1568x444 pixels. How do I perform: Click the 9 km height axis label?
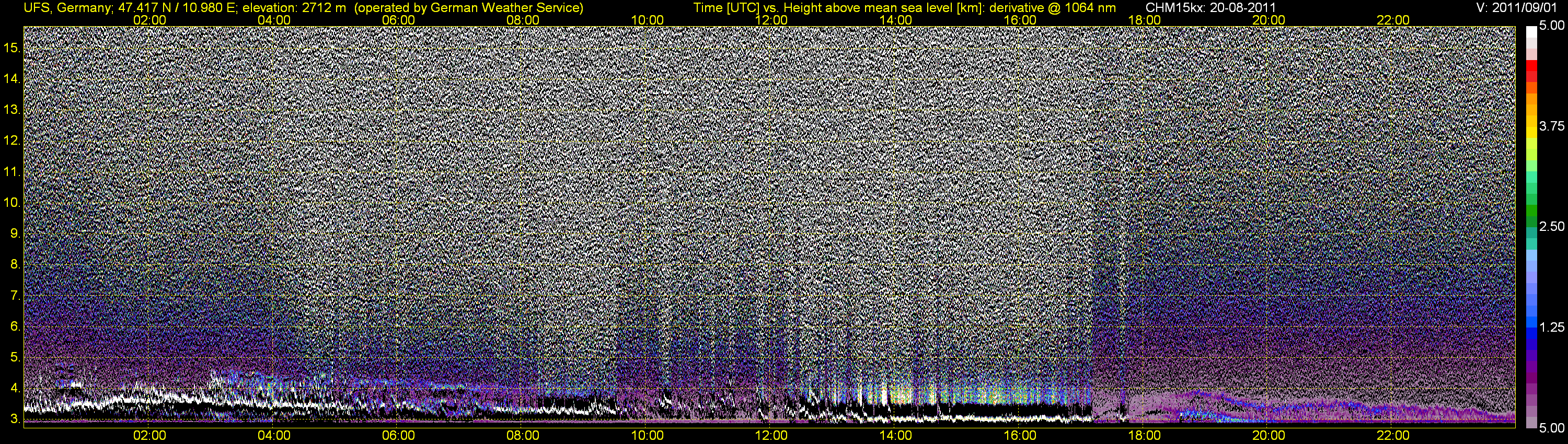(x=15, y=233)
